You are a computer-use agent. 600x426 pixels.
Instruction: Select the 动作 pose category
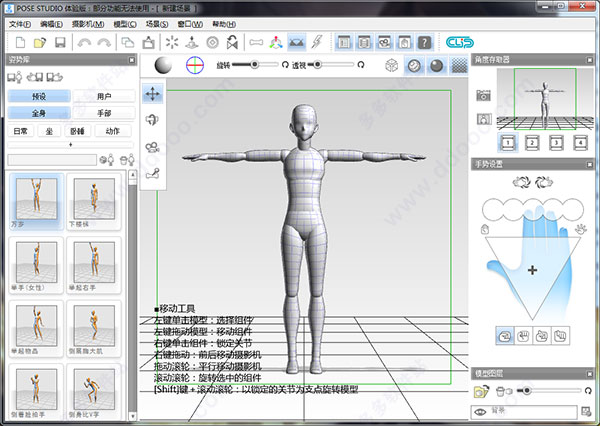pyautogui.click(x=112, y=131)
